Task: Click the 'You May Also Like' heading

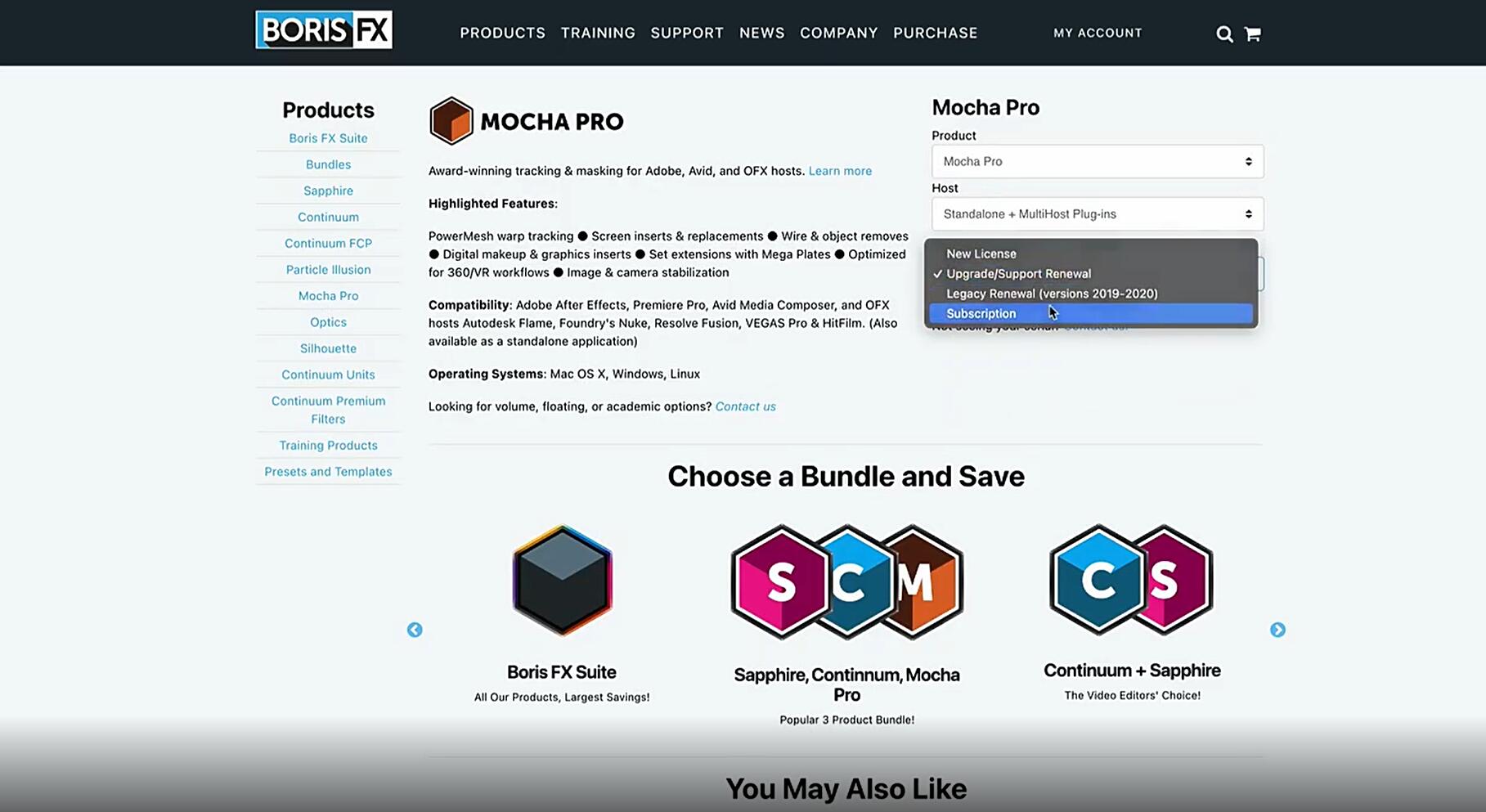Action: click(x=846, y=788)
